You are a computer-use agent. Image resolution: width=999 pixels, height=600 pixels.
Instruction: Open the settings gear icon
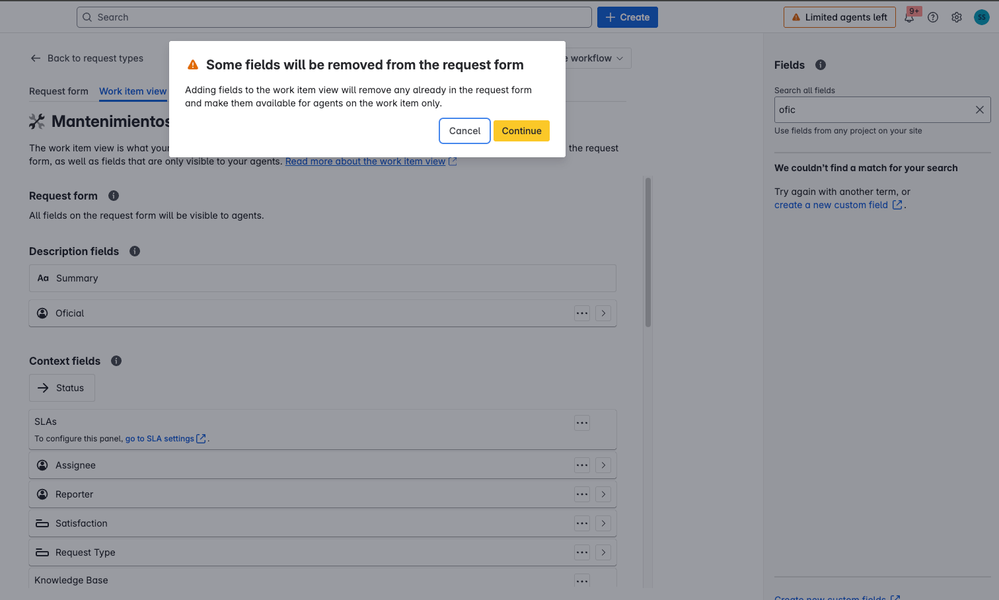coord(956,17)
